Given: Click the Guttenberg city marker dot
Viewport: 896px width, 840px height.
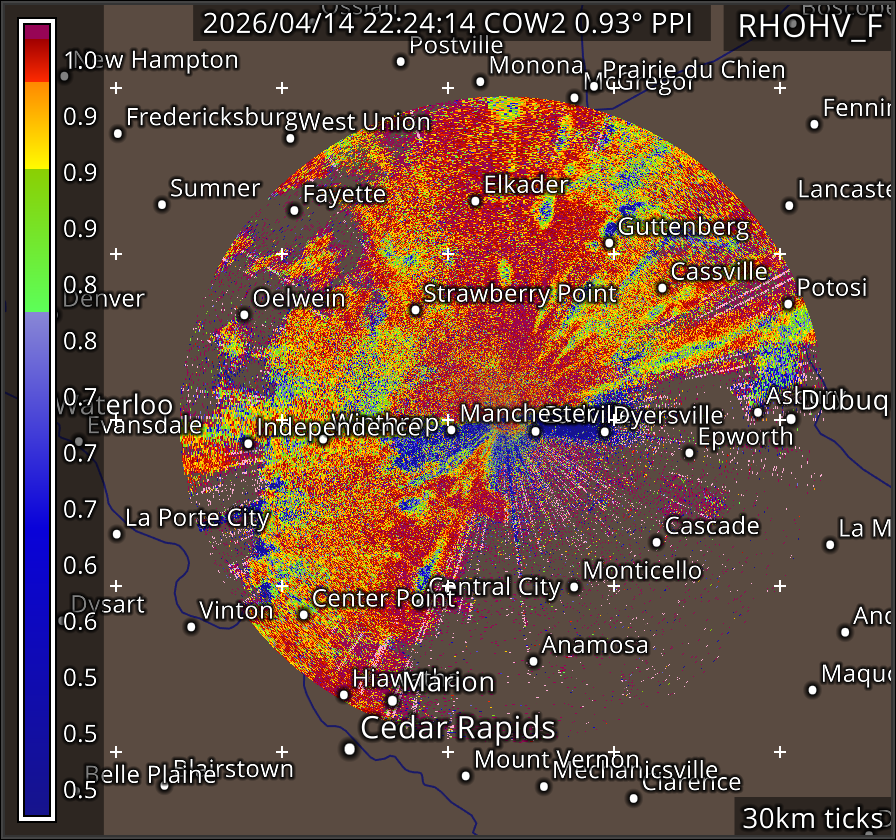Looking at the screenshot, I should click(x=609, y=243).
